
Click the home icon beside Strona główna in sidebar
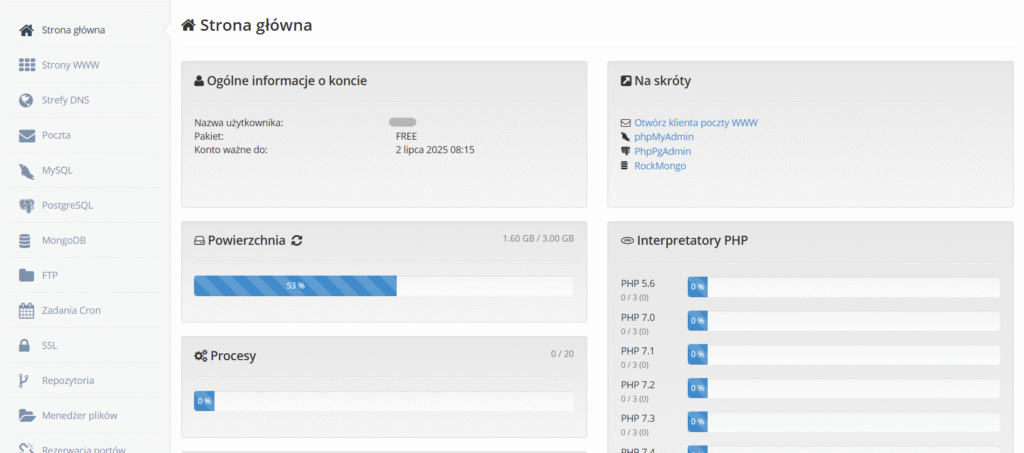point(26,30)
